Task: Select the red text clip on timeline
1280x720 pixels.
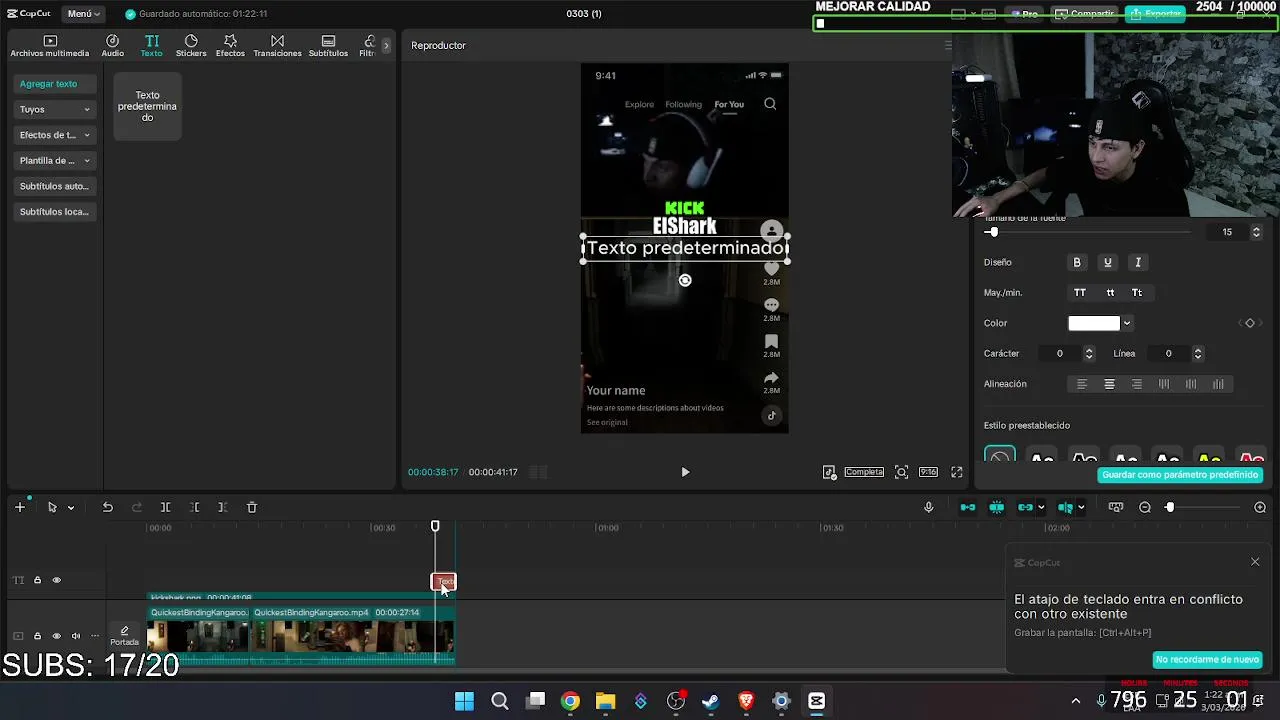Action: pos(443,582)
